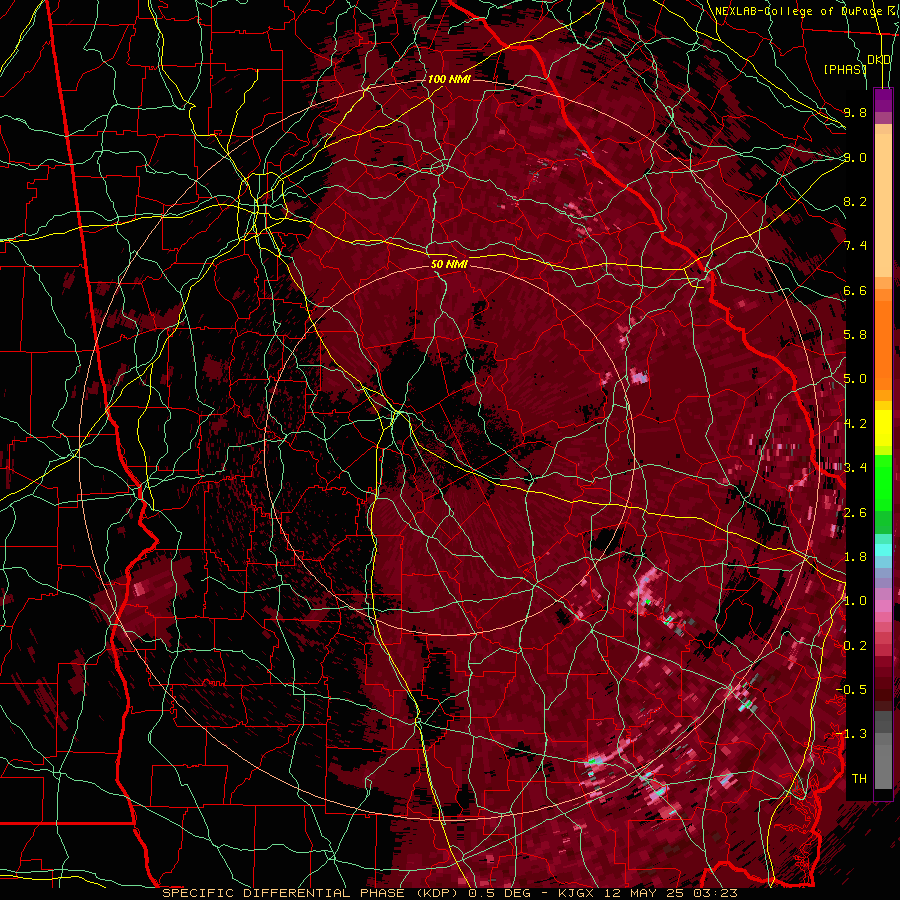This screenshot has width=900, height=900.
Task: Click the cyan segment of the color bar
Action: [883, 549]
